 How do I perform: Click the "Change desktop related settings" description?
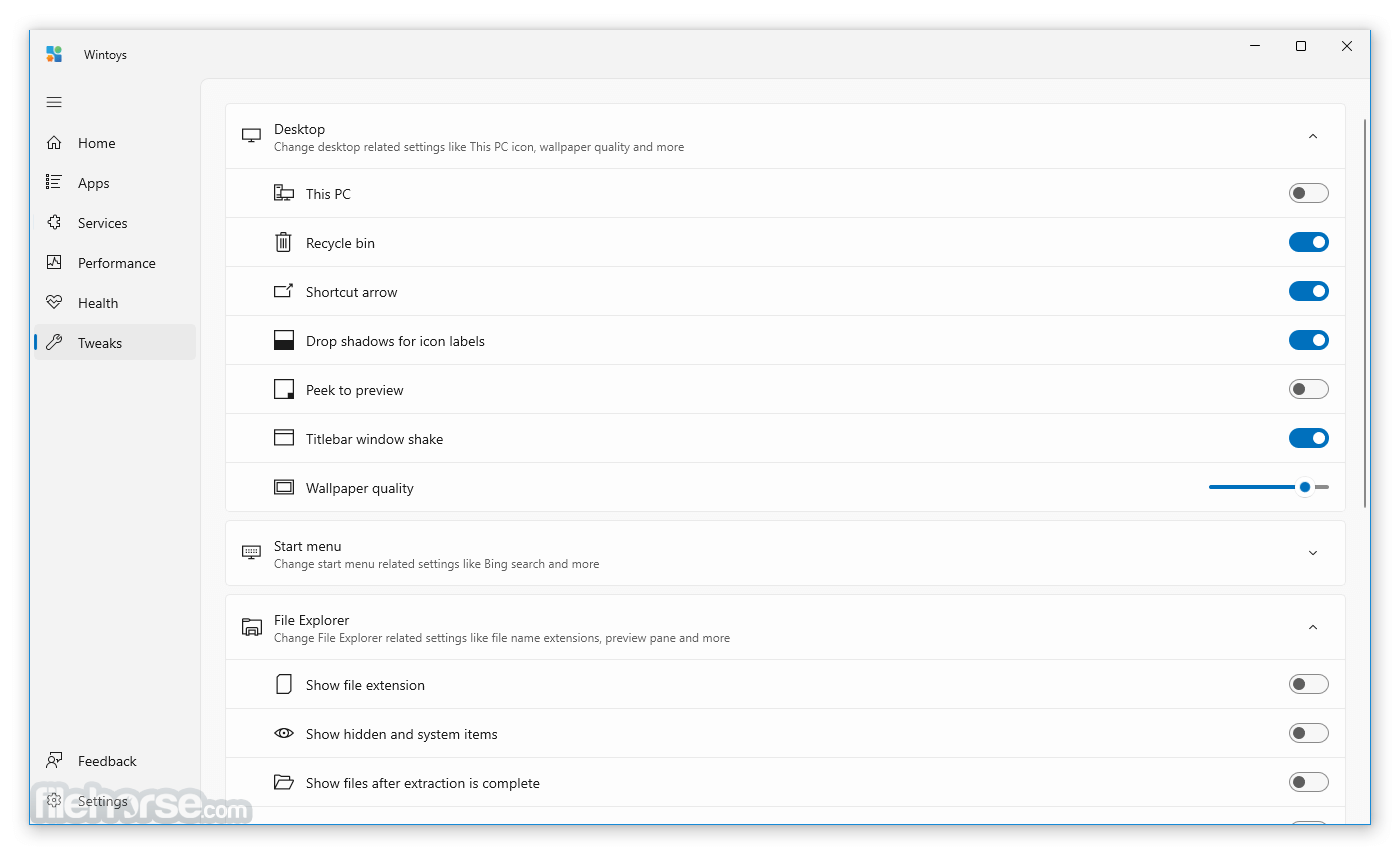click(x=479, y=147)
